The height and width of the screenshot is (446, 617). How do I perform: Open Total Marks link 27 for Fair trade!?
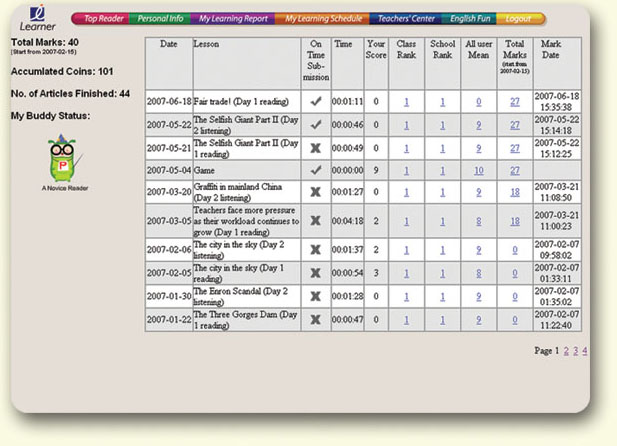coord(514,101)
